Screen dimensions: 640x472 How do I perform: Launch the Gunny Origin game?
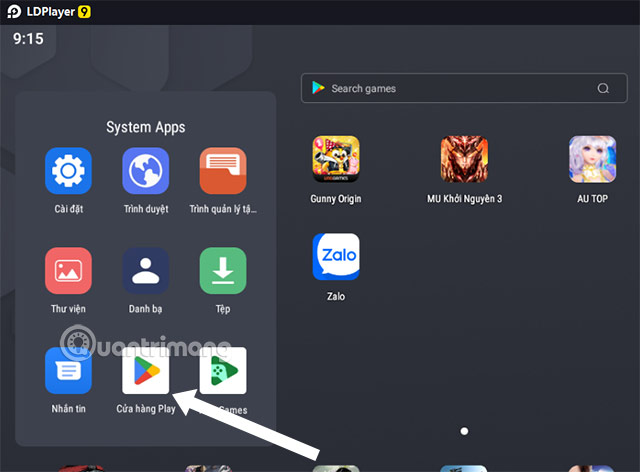pos(336,159)
